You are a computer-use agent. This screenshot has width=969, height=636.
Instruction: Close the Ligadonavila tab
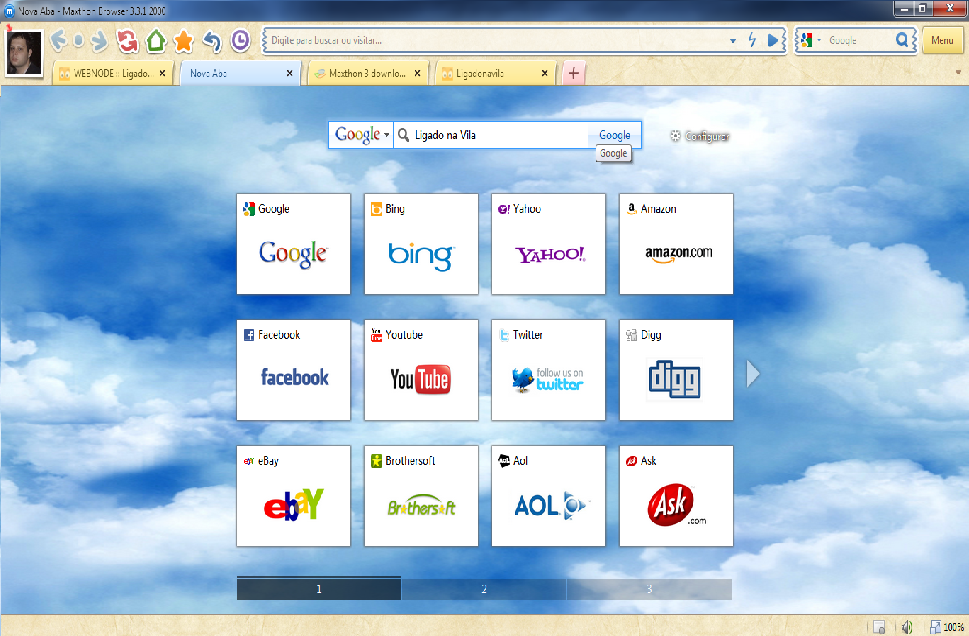click(544, 73)
